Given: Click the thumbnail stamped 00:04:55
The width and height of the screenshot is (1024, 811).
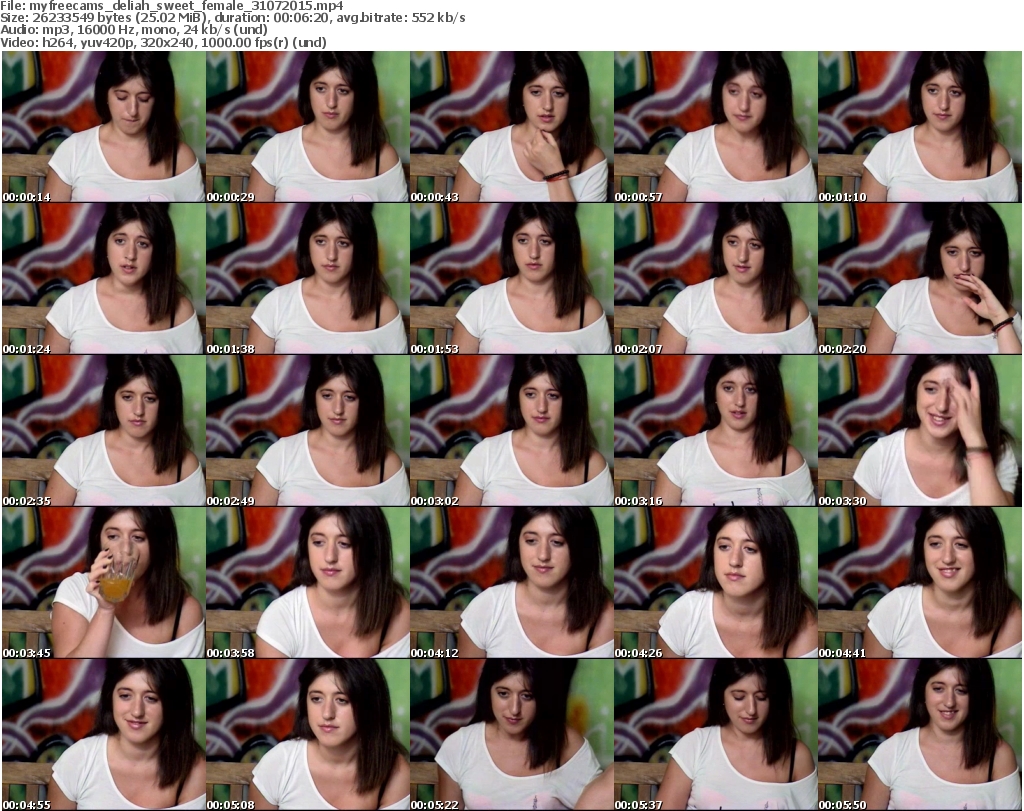Looking at the screenshot, I should [x=104, y=735].
